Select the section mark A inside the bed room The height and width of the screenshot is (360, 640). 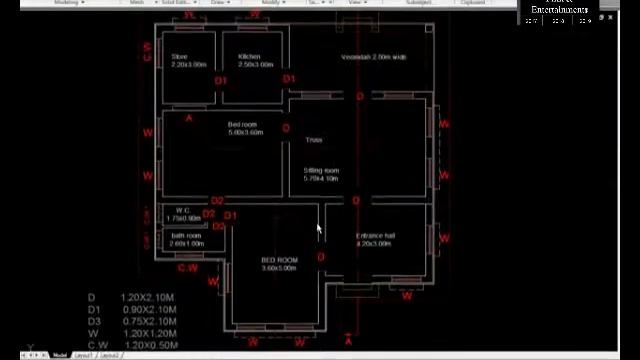[189, 118]
